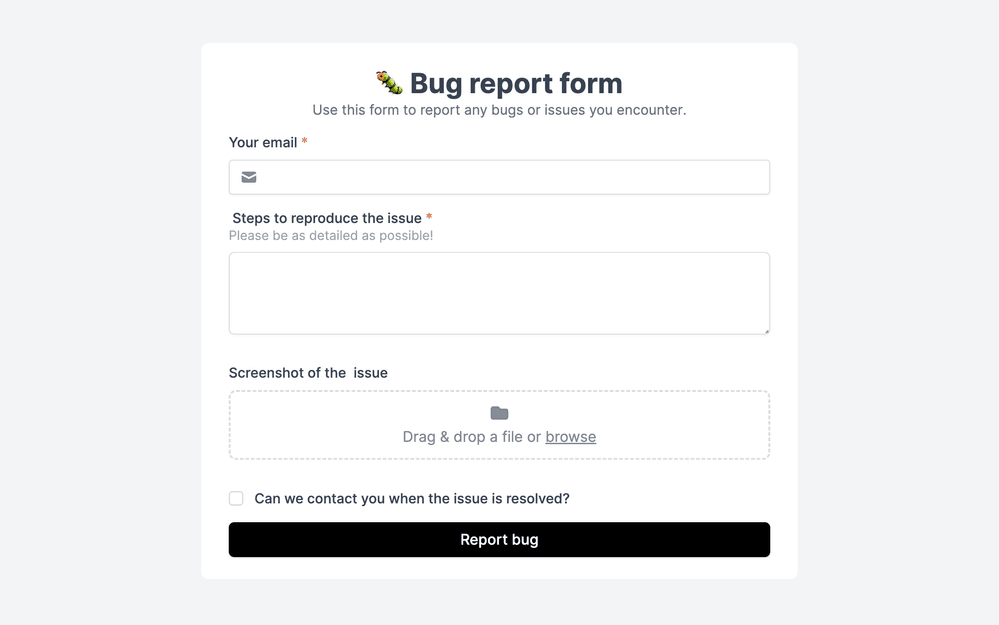Screen dimensions: 999x625
Task: Click the "Please be as detailed as possible!" hint
Action: pos(331,236)
